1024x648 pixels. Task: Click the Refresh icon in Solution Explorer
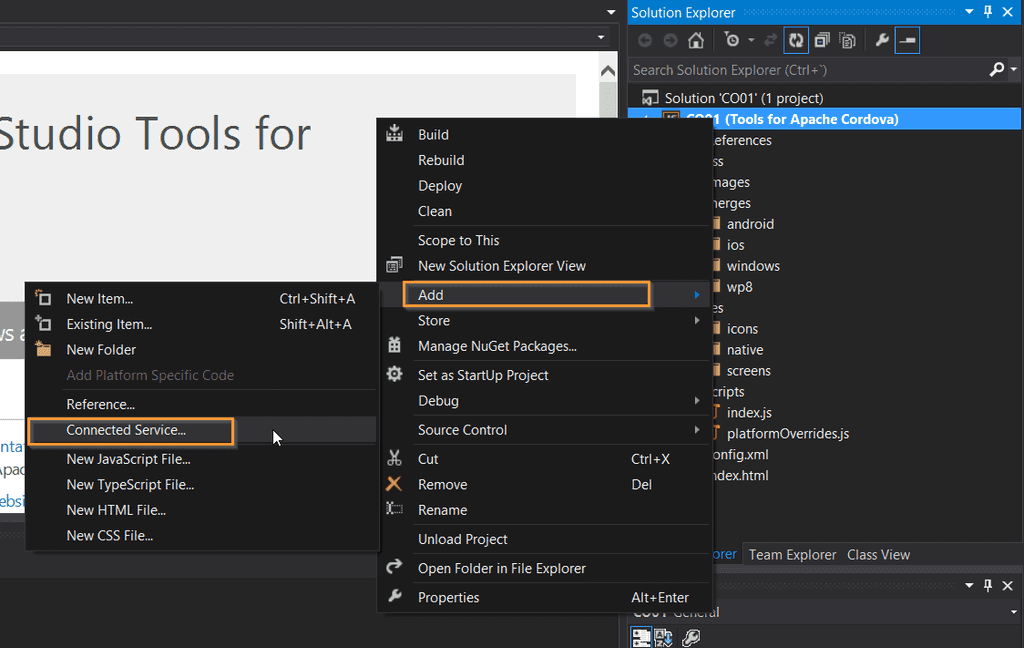pos(796,40)
